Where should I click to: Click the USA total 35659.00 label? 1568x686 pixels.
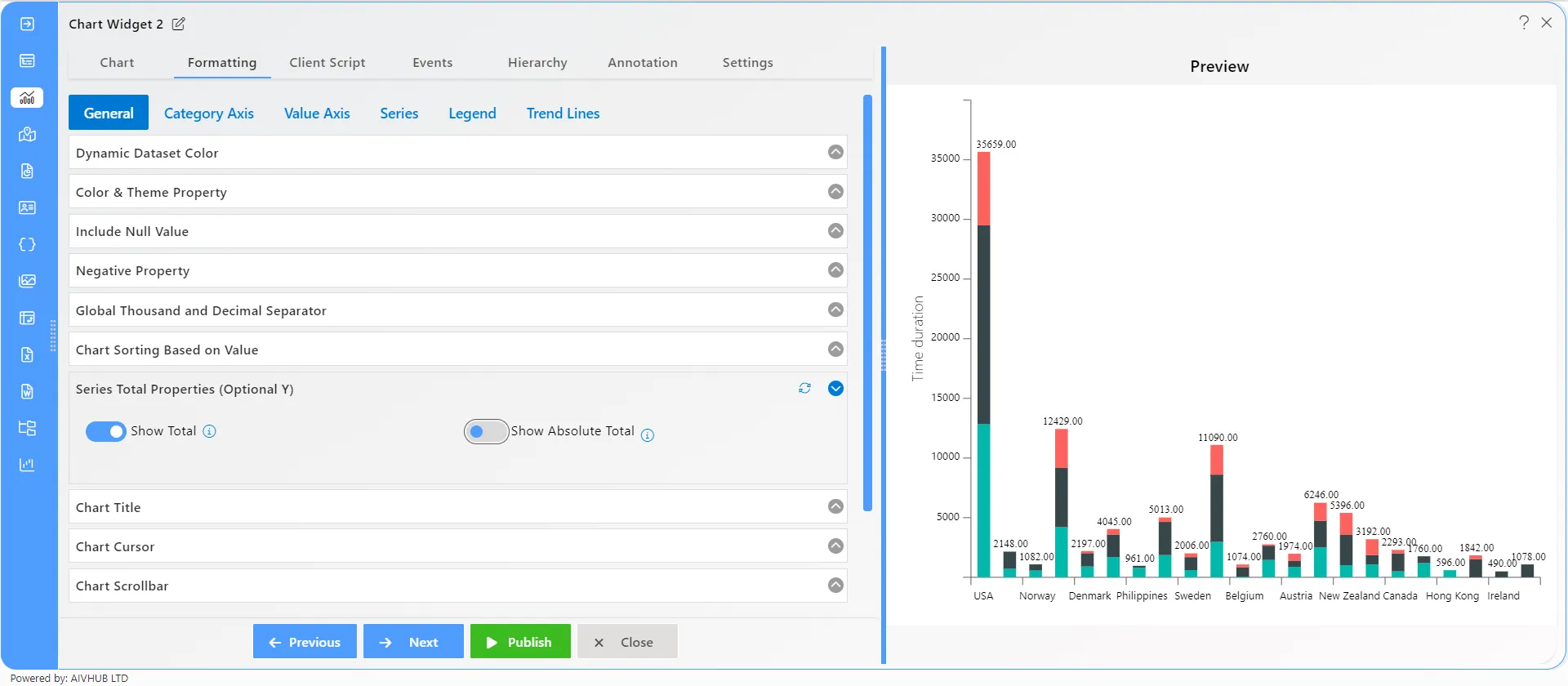point(996,145)
